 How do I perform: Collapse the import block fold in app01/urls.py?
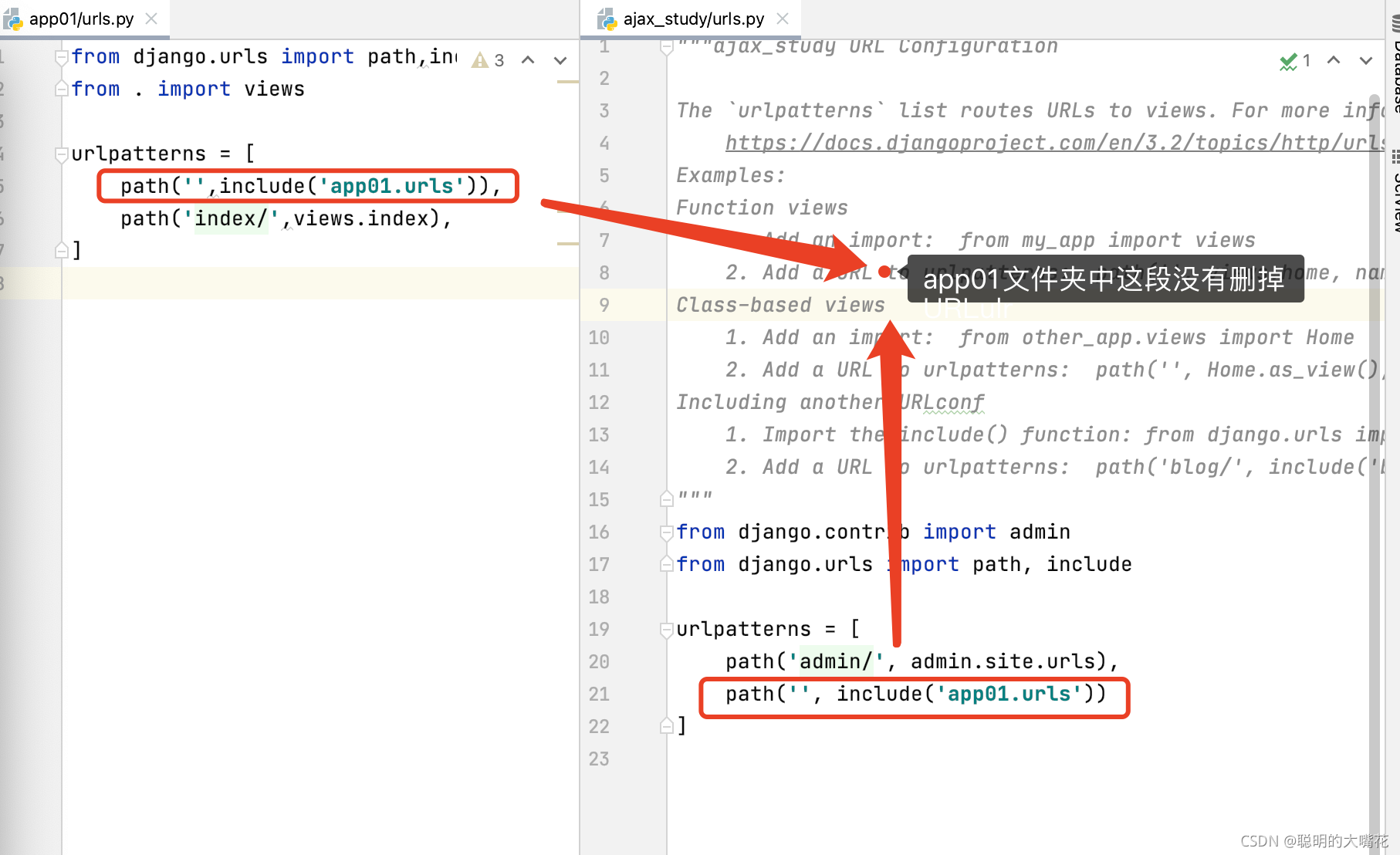pyautogui.click(x=62, y=57)
